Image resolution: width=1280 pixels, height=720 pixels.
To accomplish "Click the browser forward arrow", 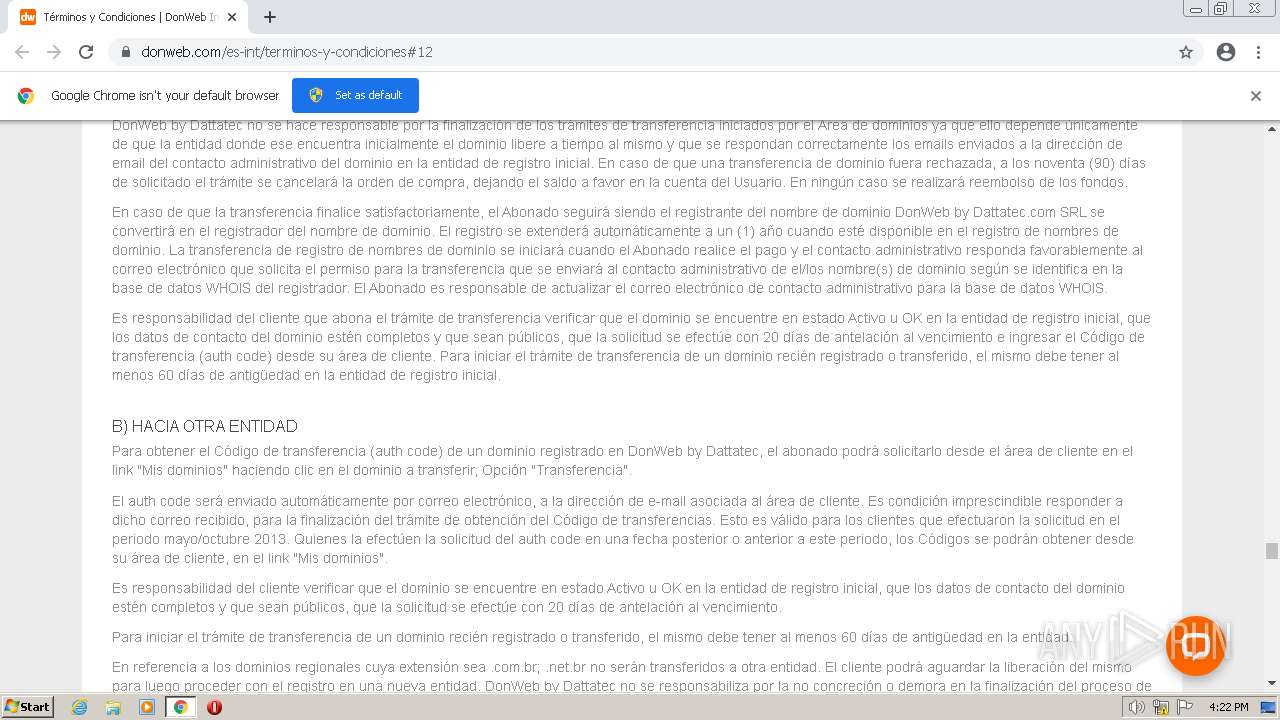I will click(x=54, y=52).
